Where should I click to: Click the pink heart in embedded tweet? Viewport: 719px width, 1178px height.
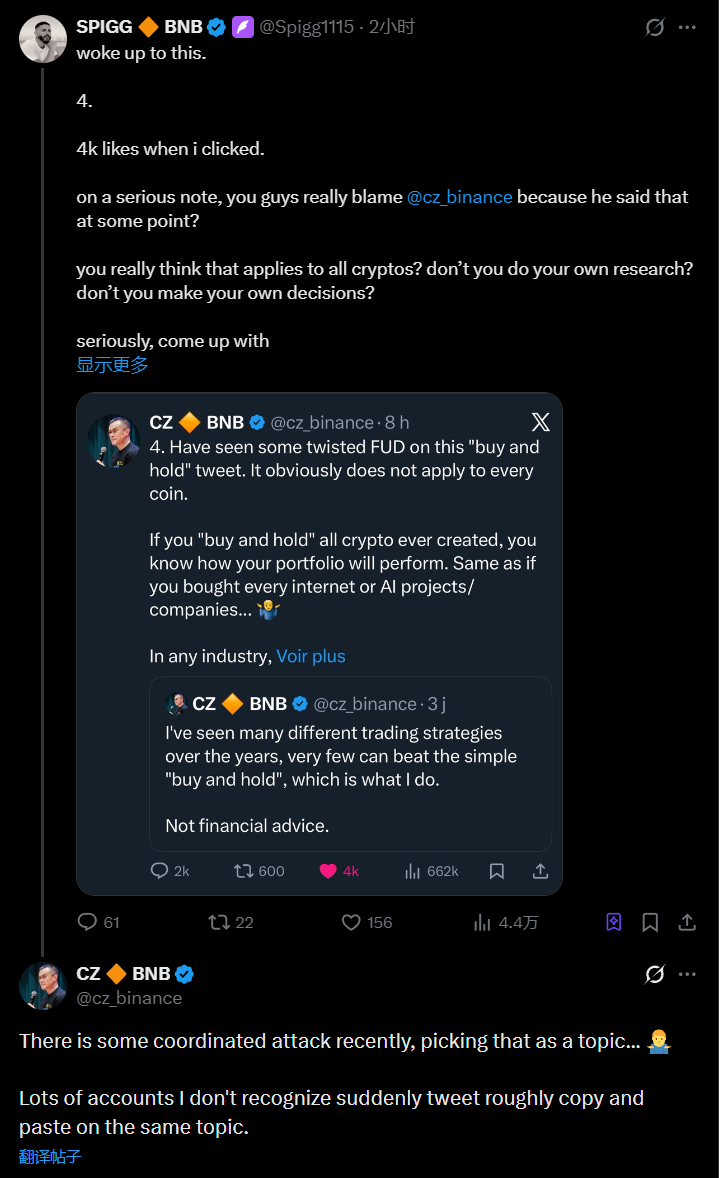pos(328,871)
